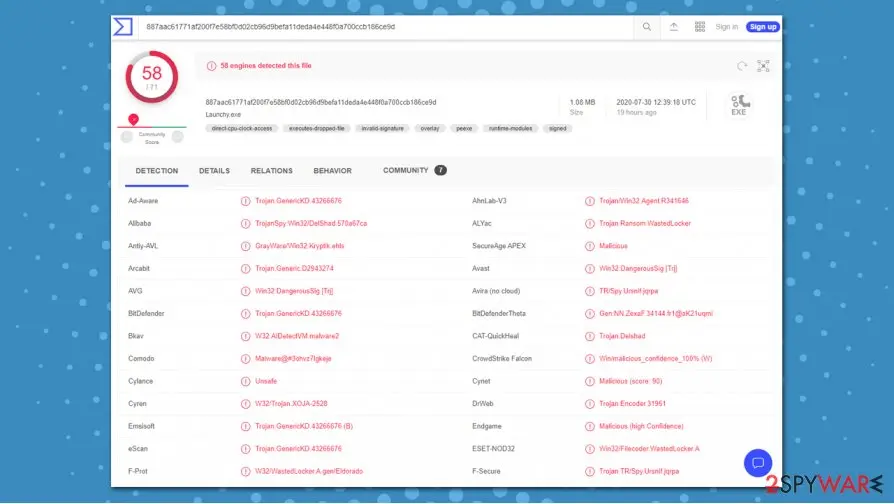The image size is (894, 504).
Task: Click the file hash text under detection banner
Action: [x=320, y=103]
